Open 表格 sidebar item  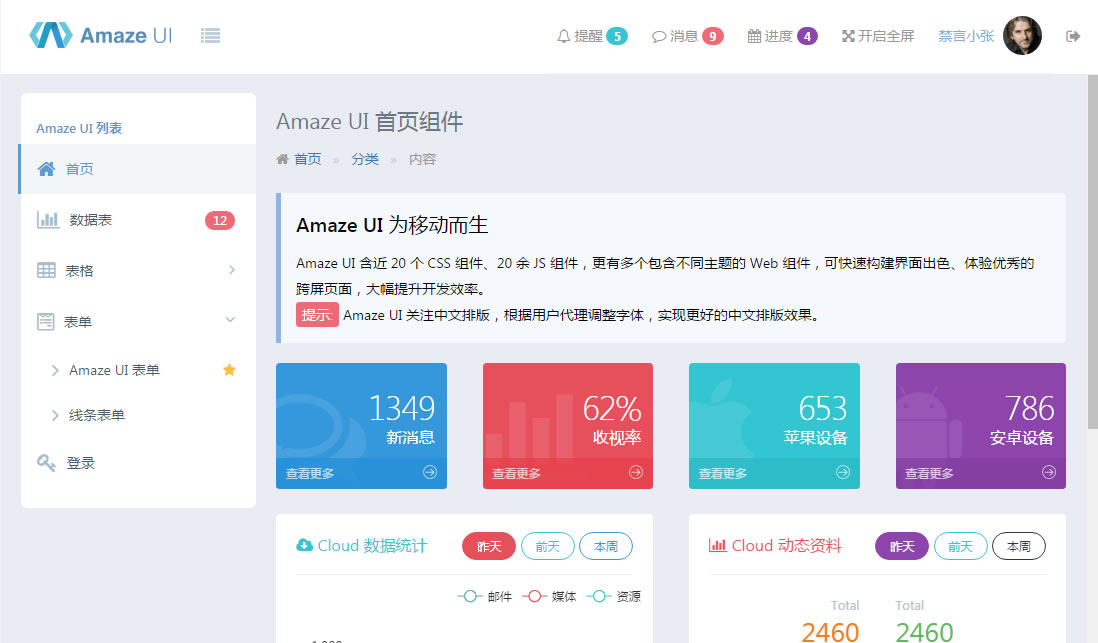pos(138,270)
